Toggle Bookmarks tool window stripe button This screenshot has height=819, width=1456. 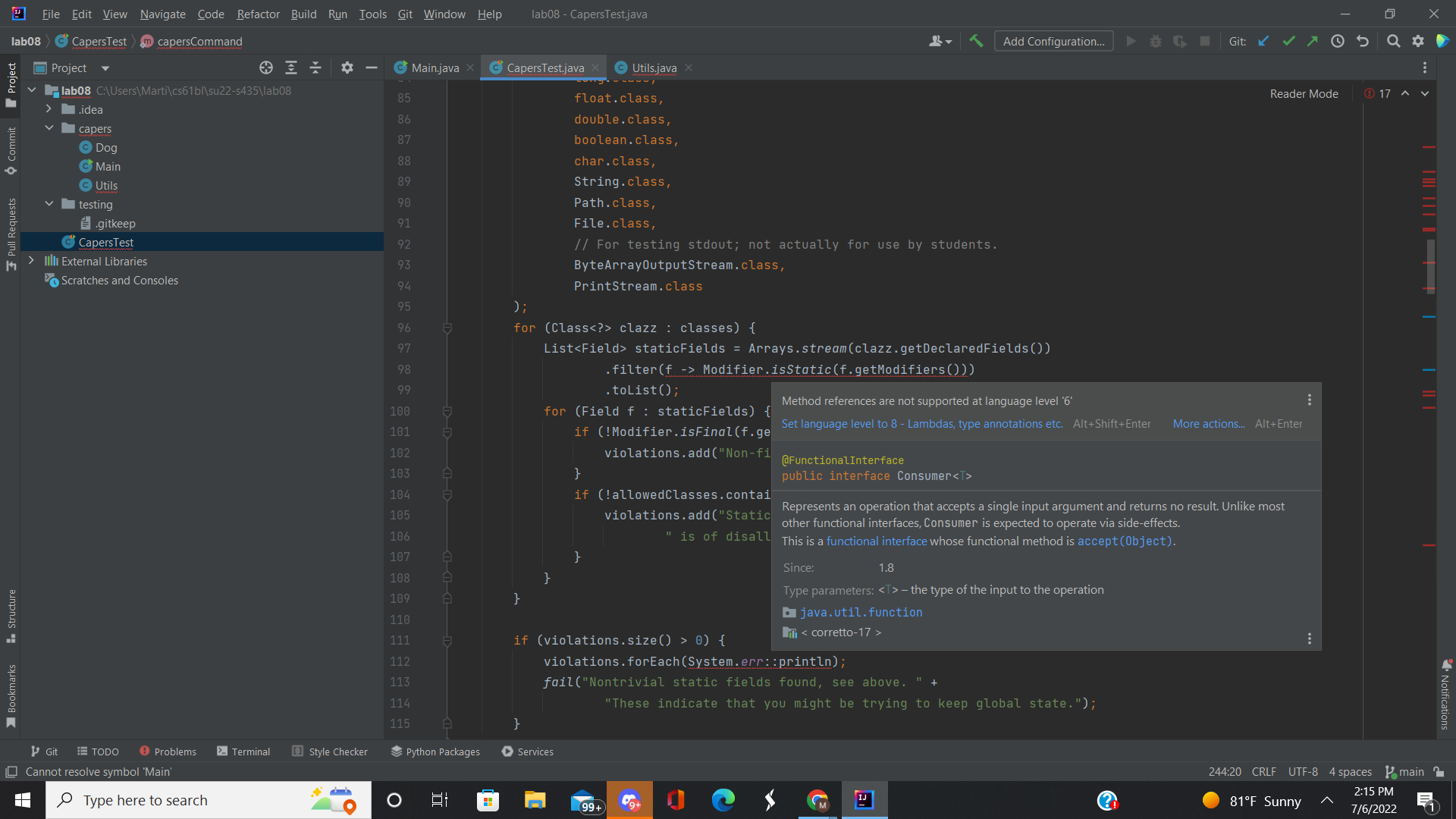(11, 695)
